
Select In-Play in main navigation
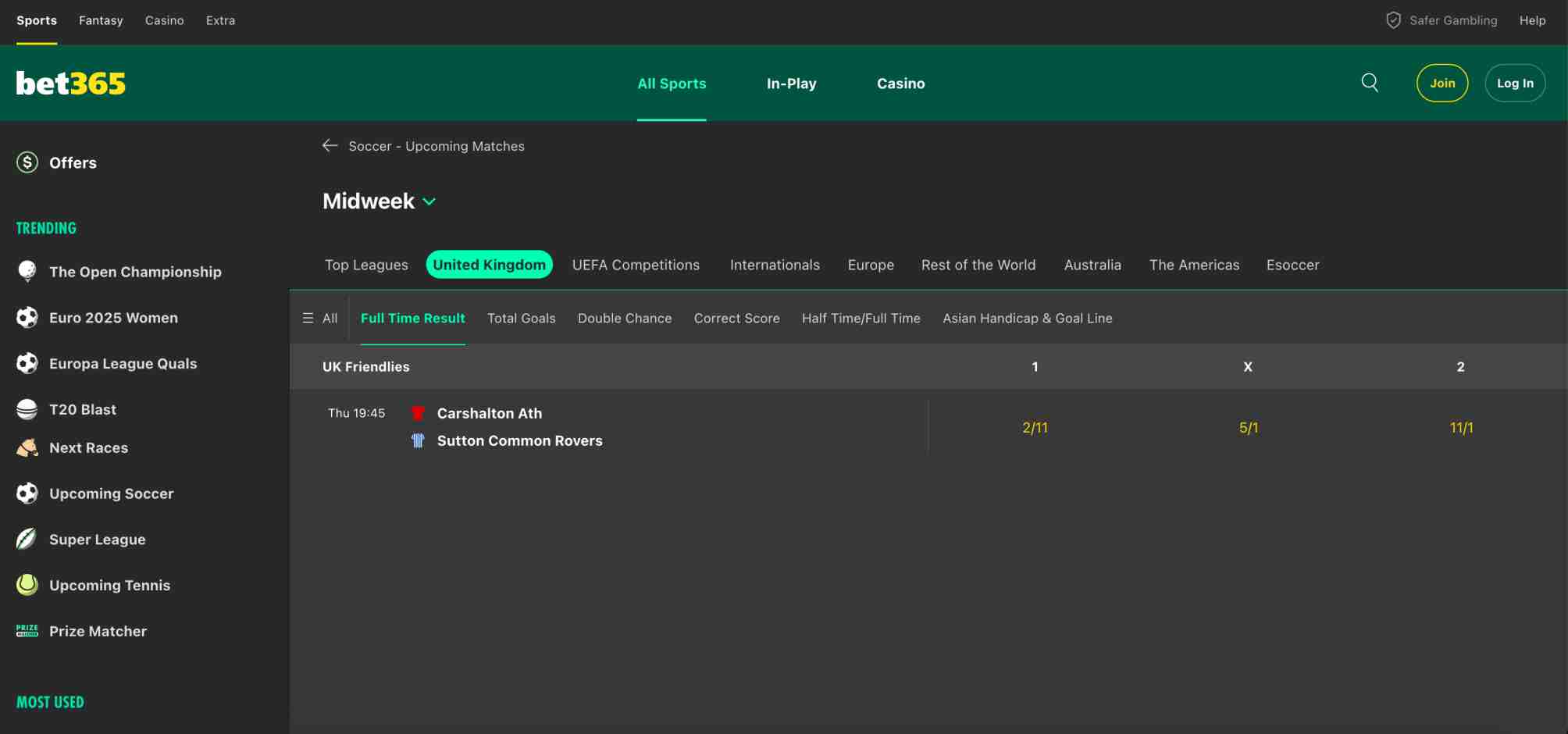[792, 84]
